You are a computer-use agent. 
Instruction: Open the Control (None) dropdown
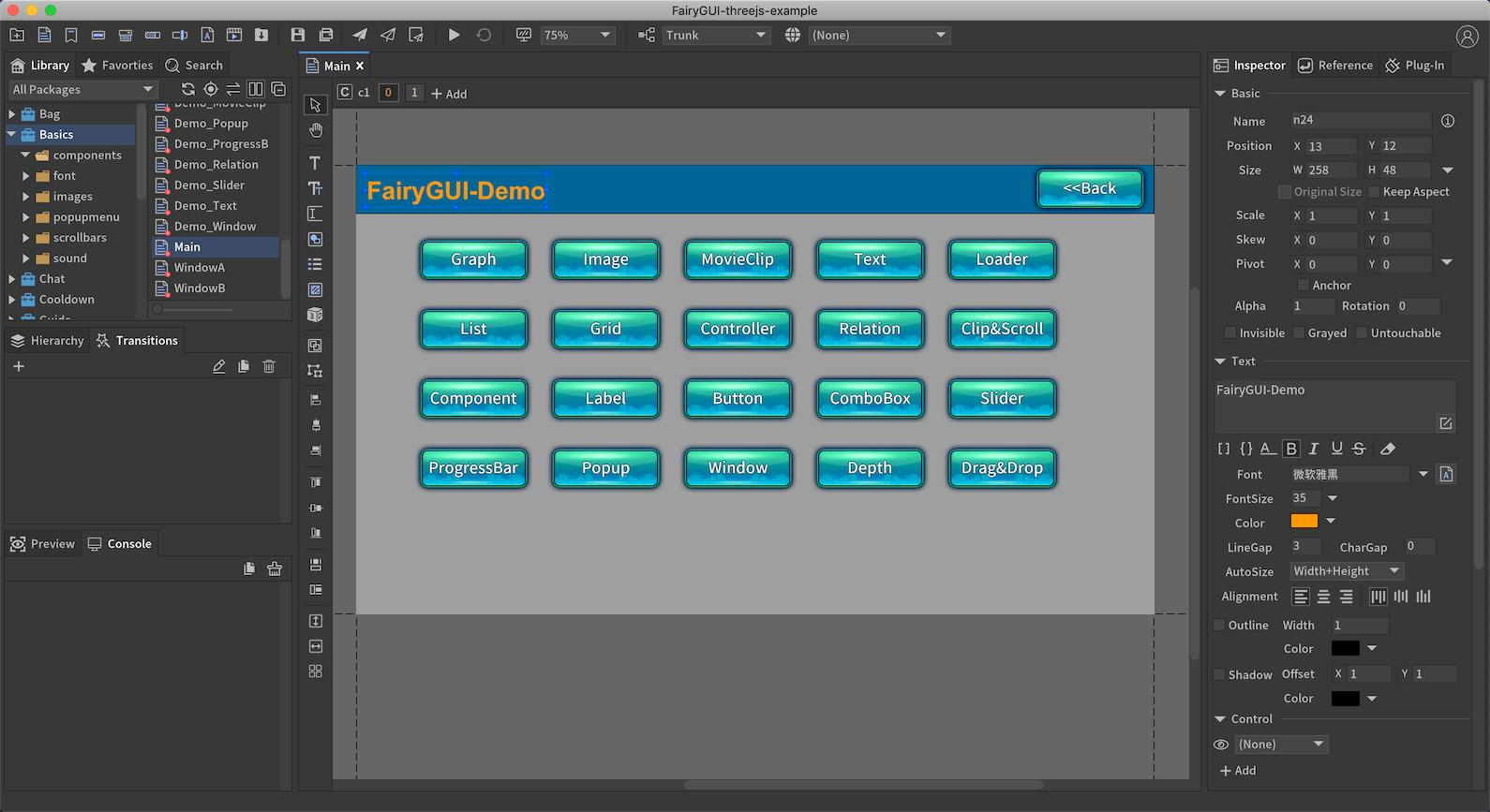pos(1281,745)
